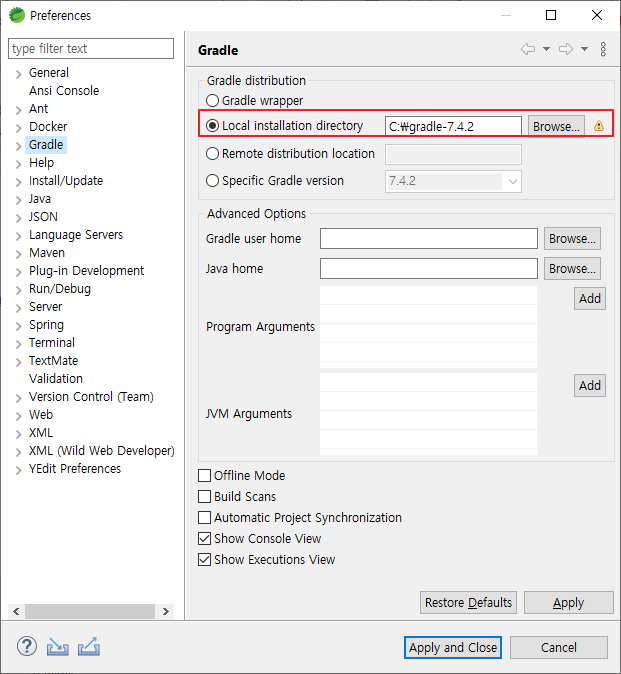Expand the Gradle tree node
This screenshot has width=621, height=674.
pyautogui.click(x=18, y=146)
